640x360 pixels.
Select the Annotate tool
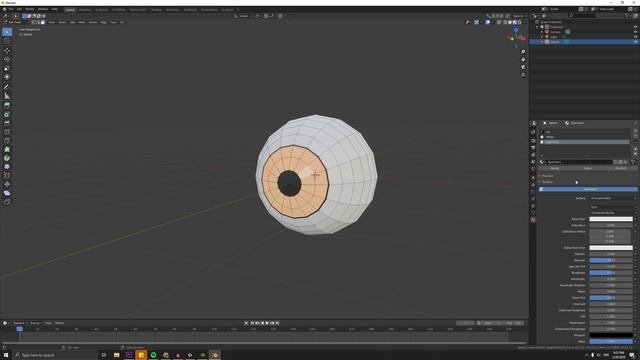7,87
